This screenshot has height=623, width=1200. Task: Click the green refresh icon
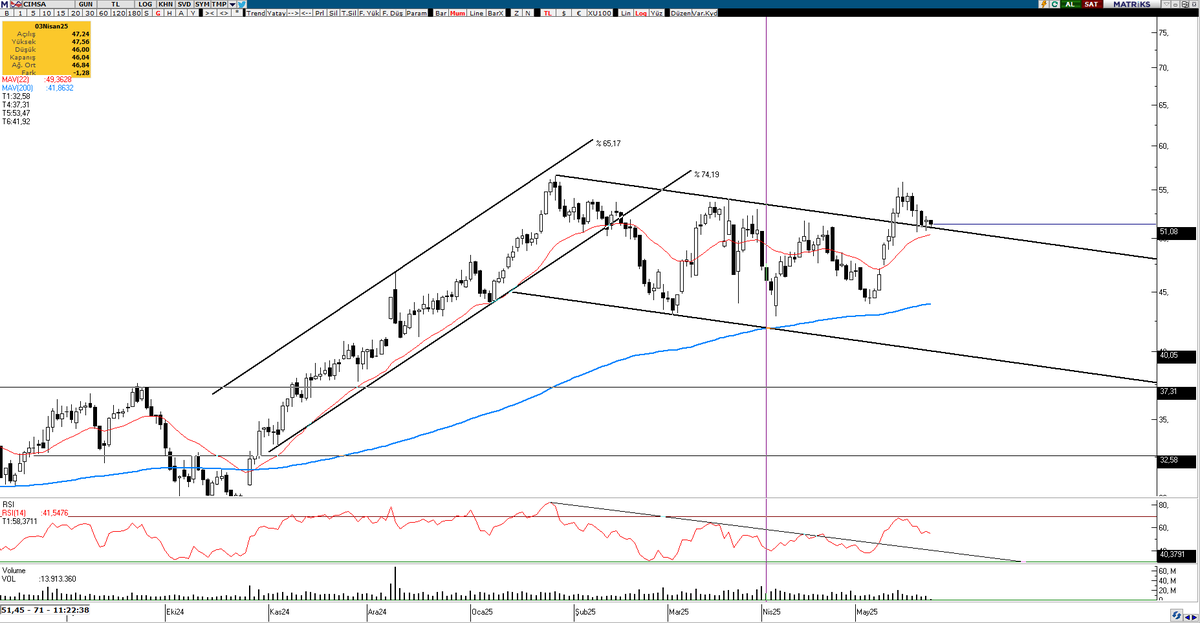[x=1053, y=5]
